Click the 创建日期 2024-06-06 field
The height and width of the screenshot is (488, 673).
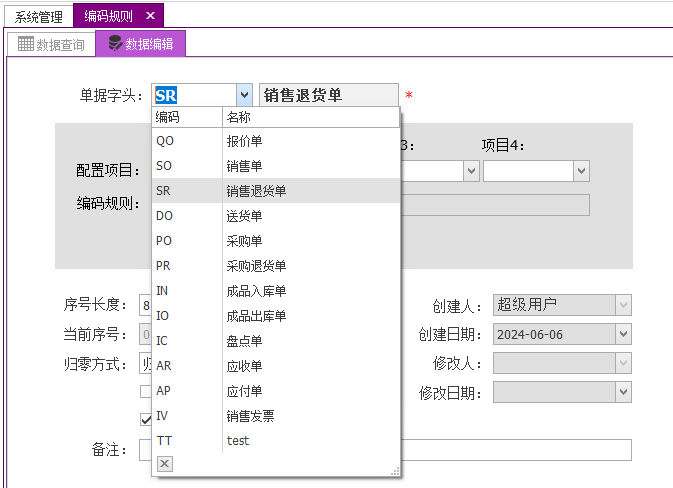coord(554,334)
